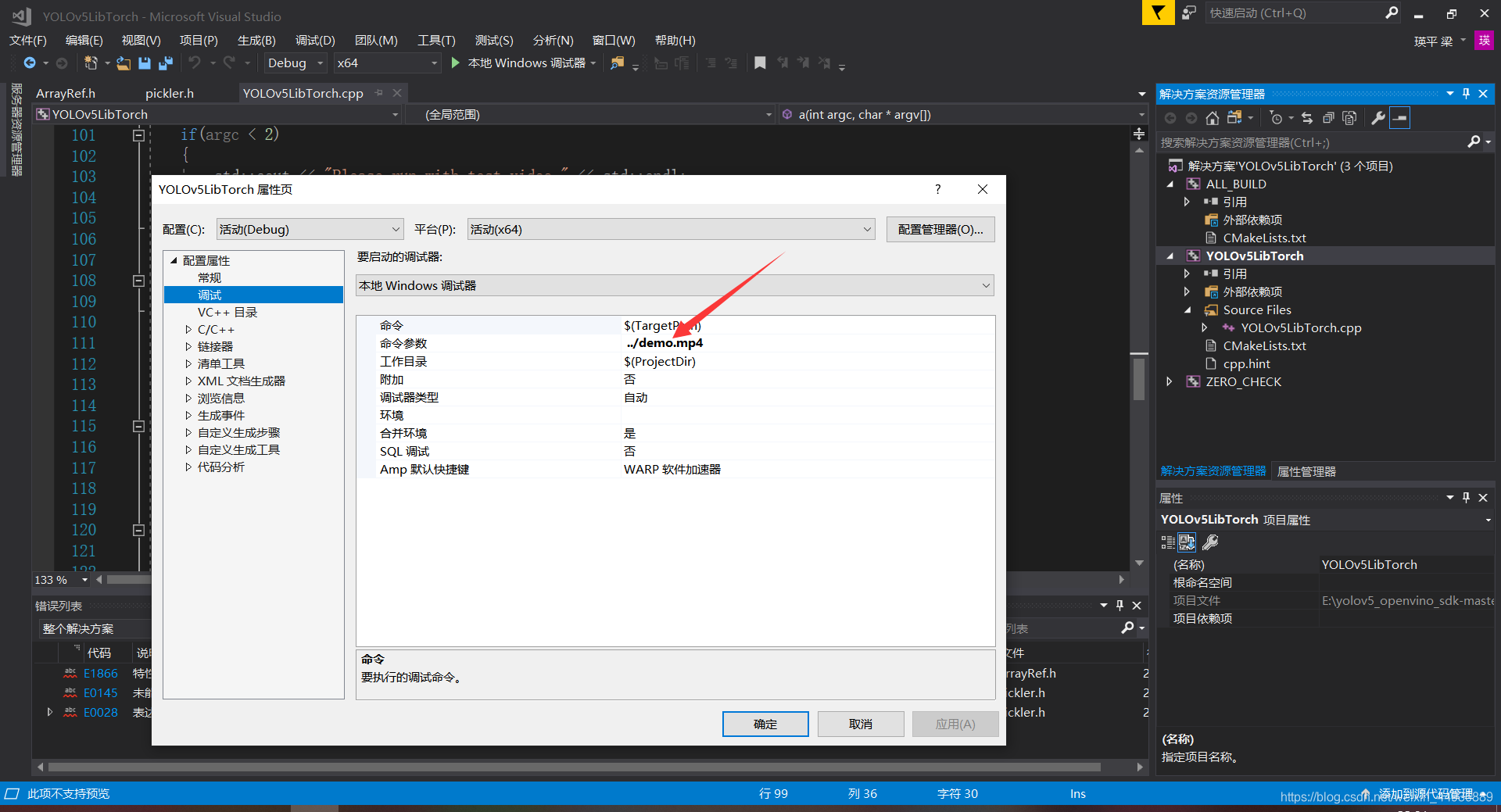Open the Platform dropdown showing 活动(x64)
Screen dimensions: 1501x812
[671, 229]
